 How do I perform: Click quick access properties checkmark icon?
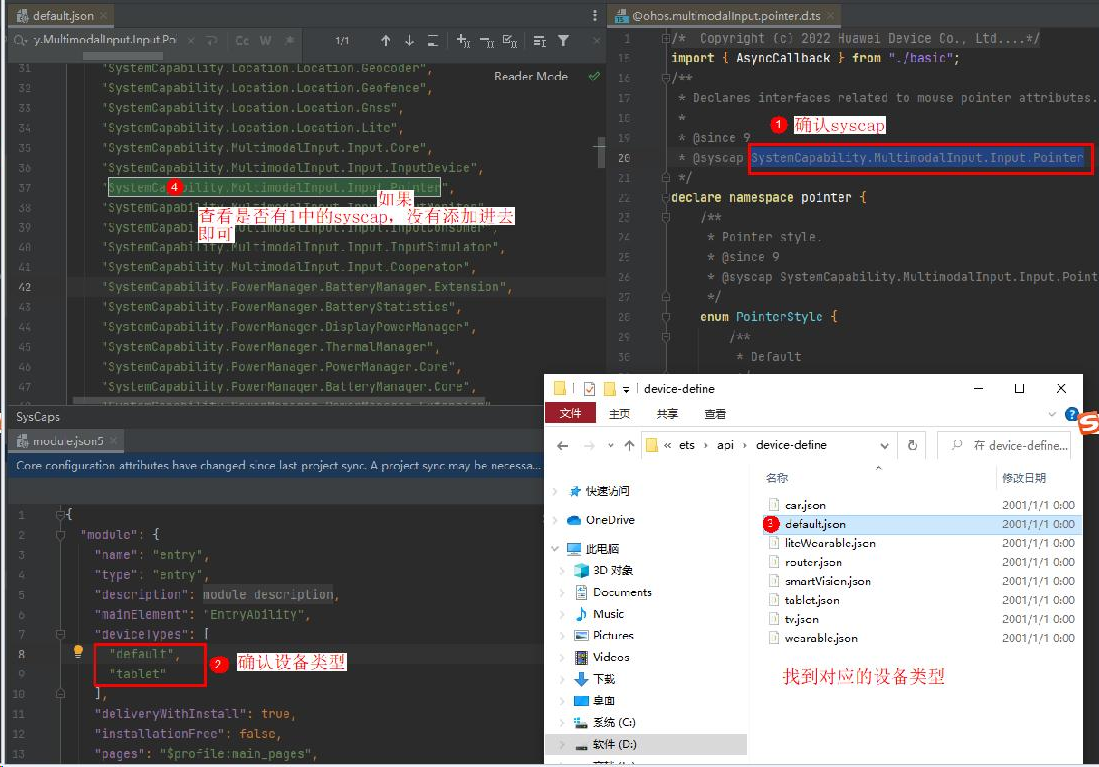[x=589, y=388]
